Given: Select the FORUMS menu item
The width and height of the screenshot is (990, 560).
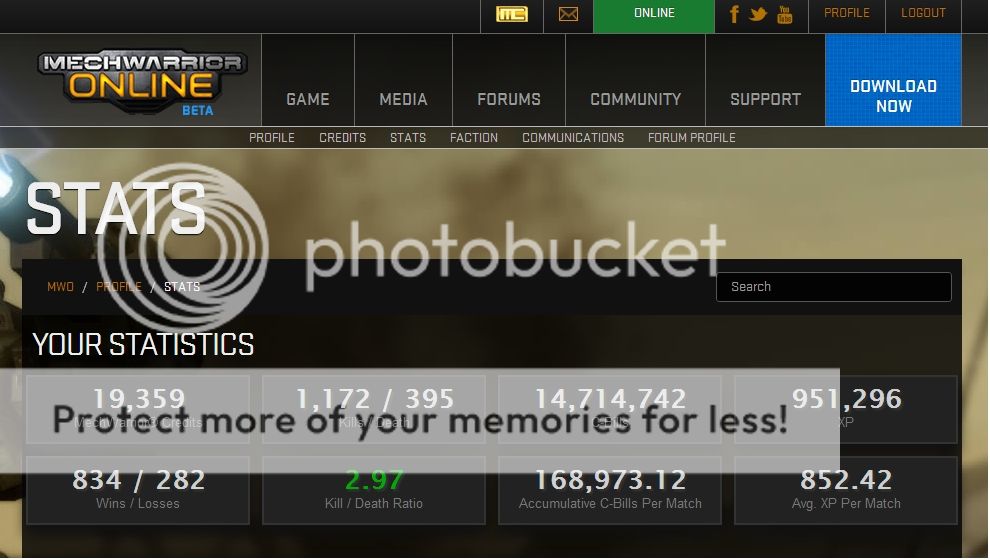Looking at the screenshot, I should [x=509, y=99].
